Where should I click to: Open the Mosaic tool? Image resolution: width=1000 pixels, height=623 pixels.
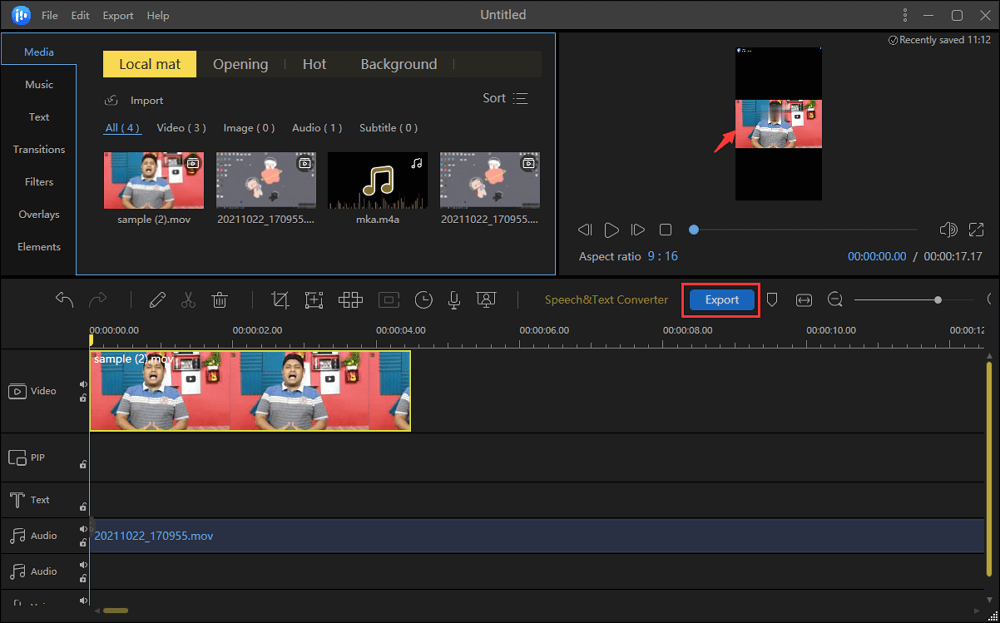(x=350, y=300)
